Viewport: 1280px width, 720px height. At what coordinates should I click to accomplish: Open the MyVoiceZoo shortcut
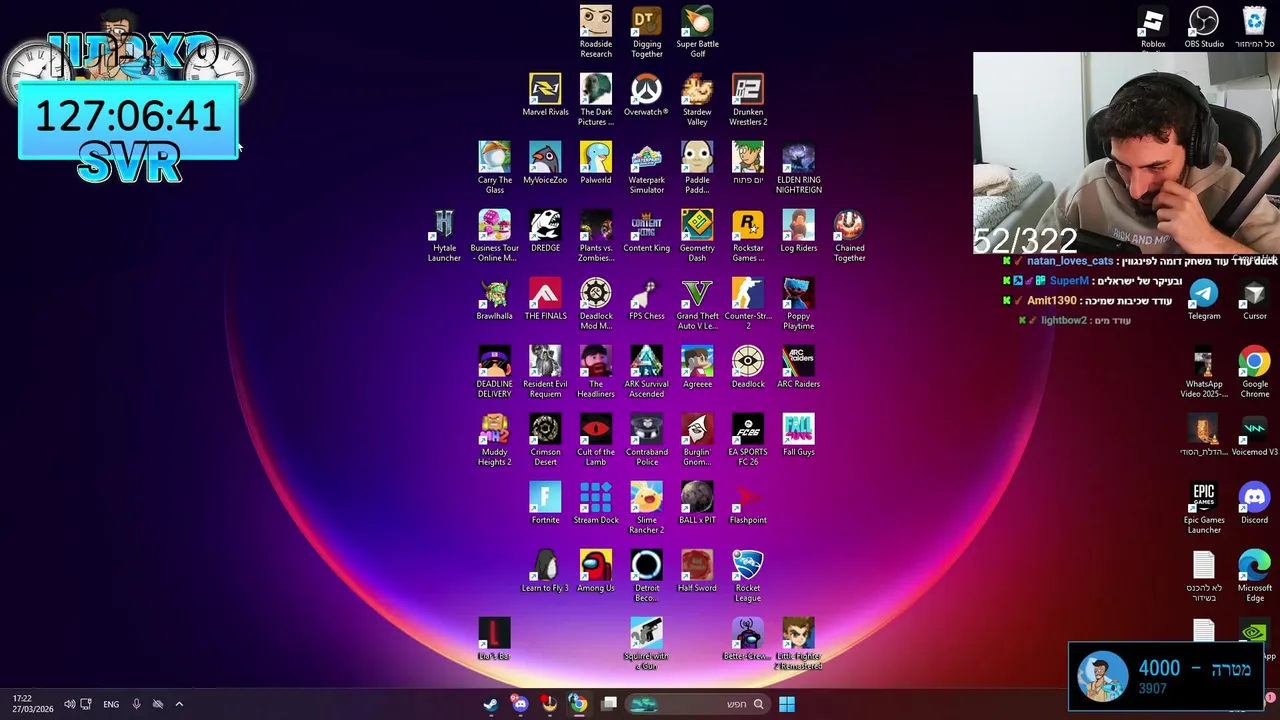tap(545, 163)
